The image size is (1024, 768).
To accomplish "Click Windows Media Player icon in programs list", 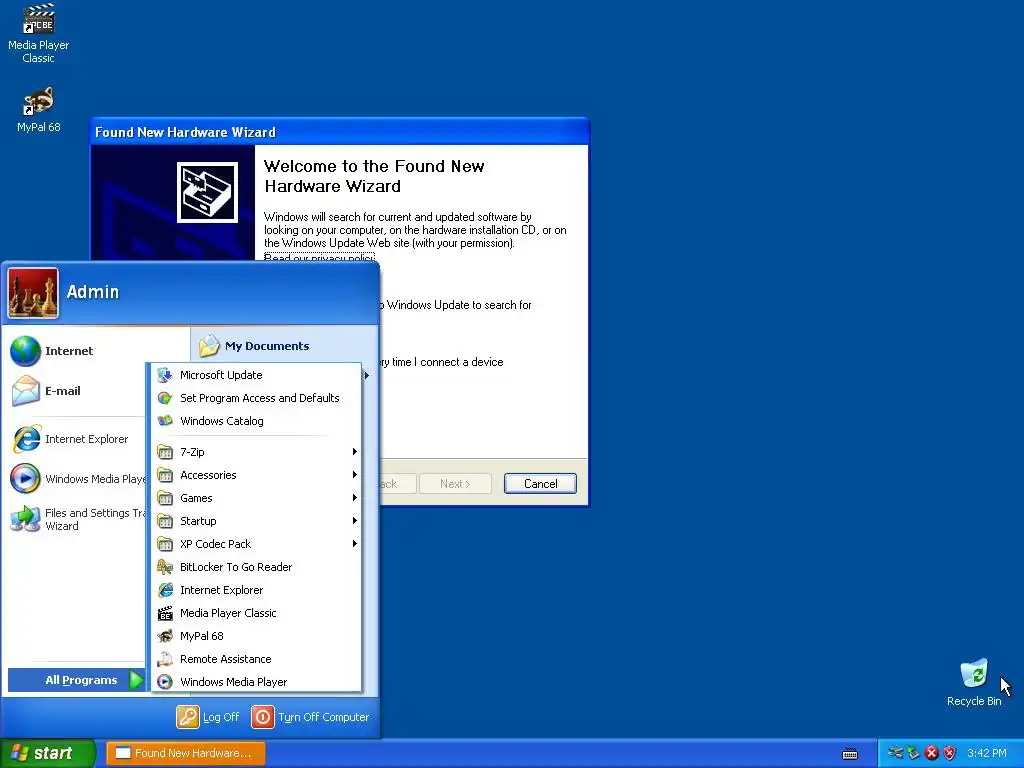I will pos(165,682).
